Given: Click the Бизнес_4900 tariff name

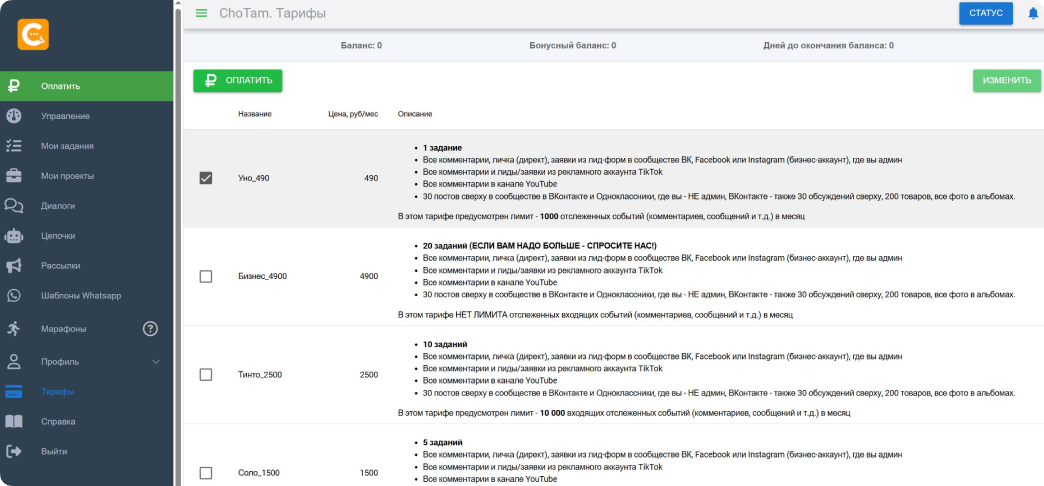Looking at the screenshot, I should [x=262, y=276].
